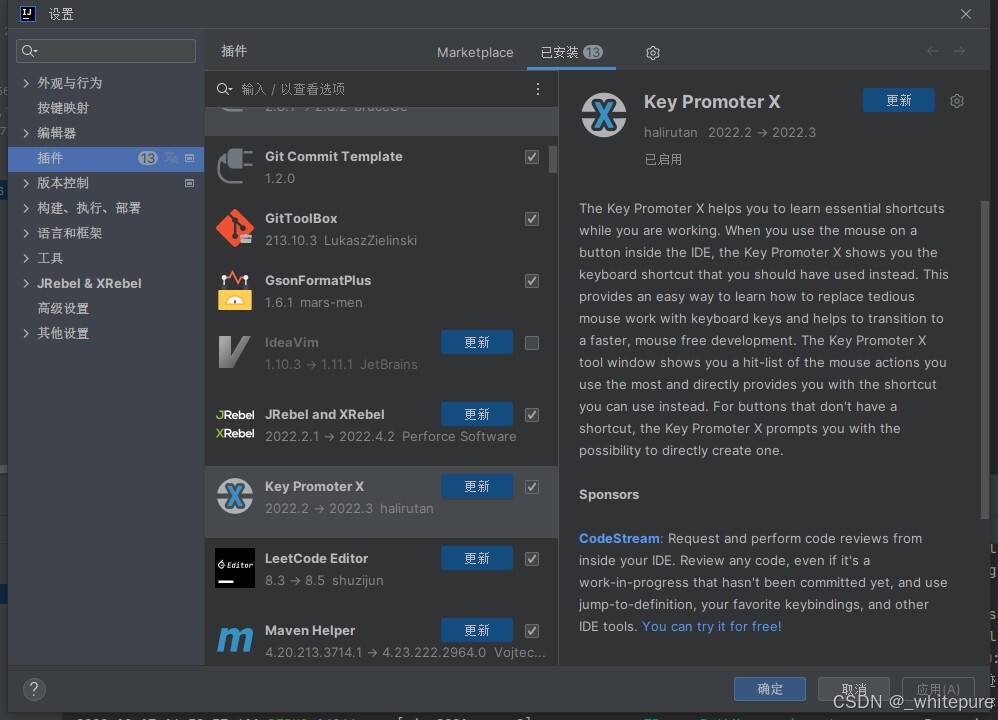Screen dimensions: 998x720
Task: Open the plugins manage gear menu next to the tabs
Action: [652, 53]
